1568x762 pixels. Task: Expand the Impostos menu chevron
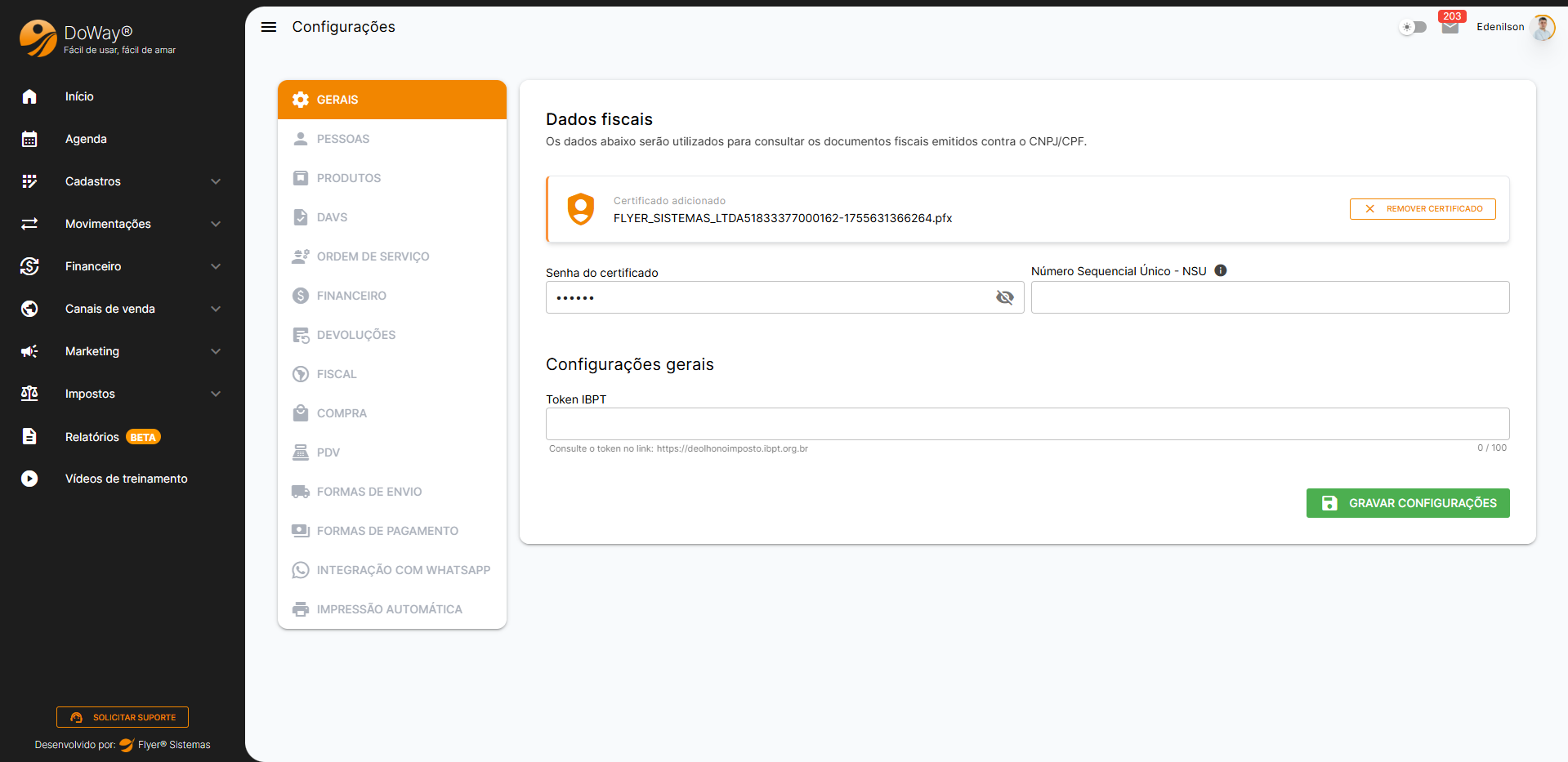tap(216, 394)
